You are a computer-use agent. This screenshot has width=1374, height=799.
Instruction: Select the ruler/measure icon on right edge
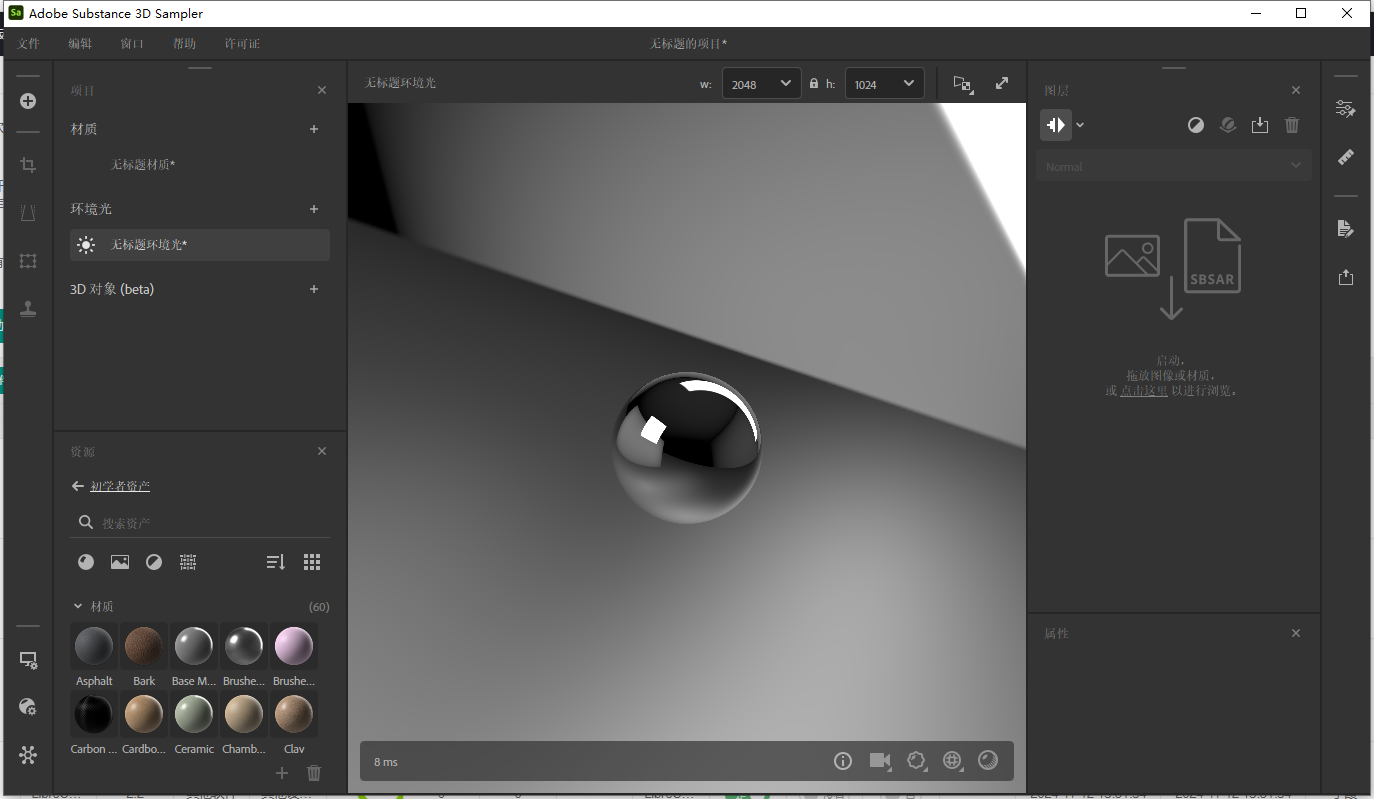click(x=1346, y=157)
